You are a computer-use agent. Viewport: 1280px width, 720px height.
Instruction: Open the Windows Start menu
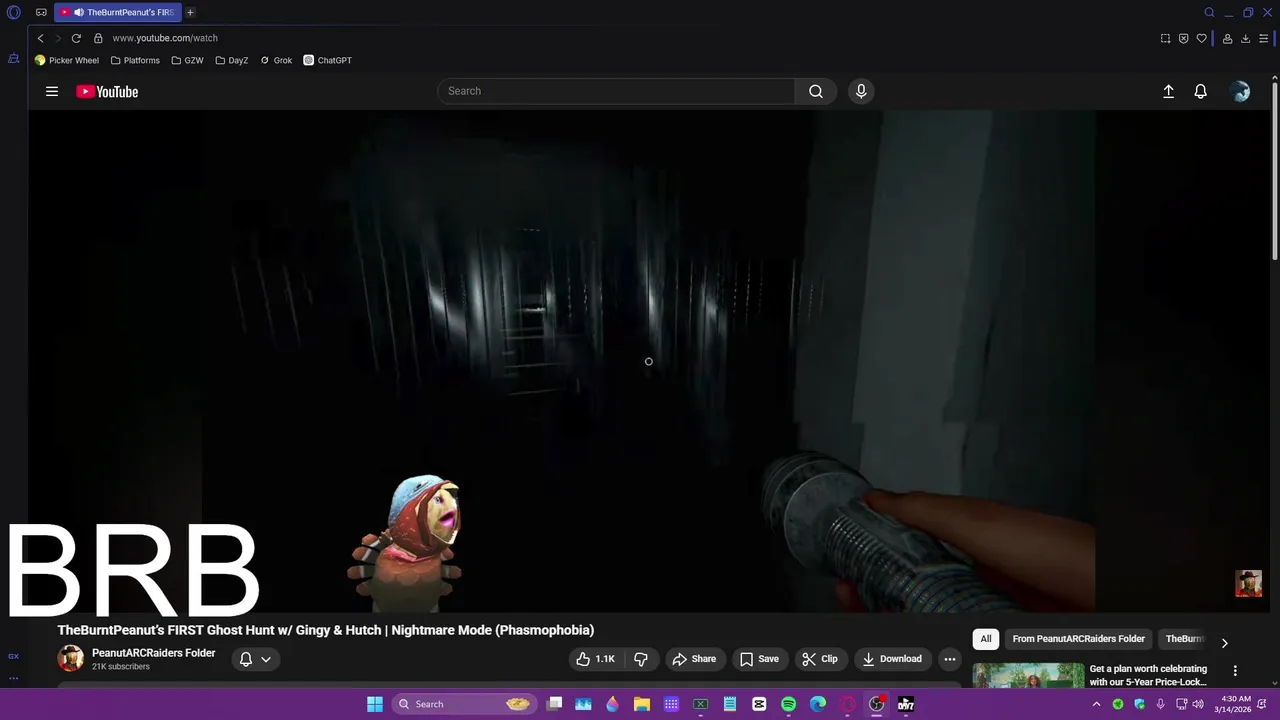375,704
